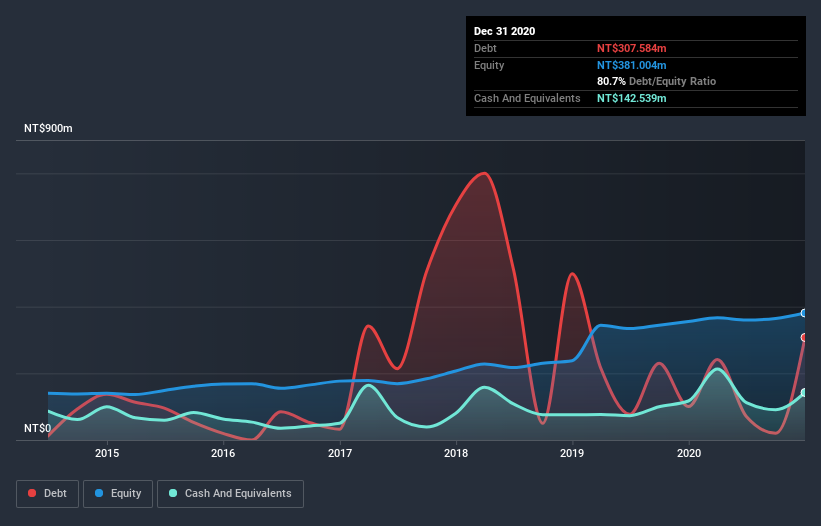This screenshot has height=526, width=821.
Task: Click the 2018 x-axis label
Action: pyautogui.click(x=456, y=453)
